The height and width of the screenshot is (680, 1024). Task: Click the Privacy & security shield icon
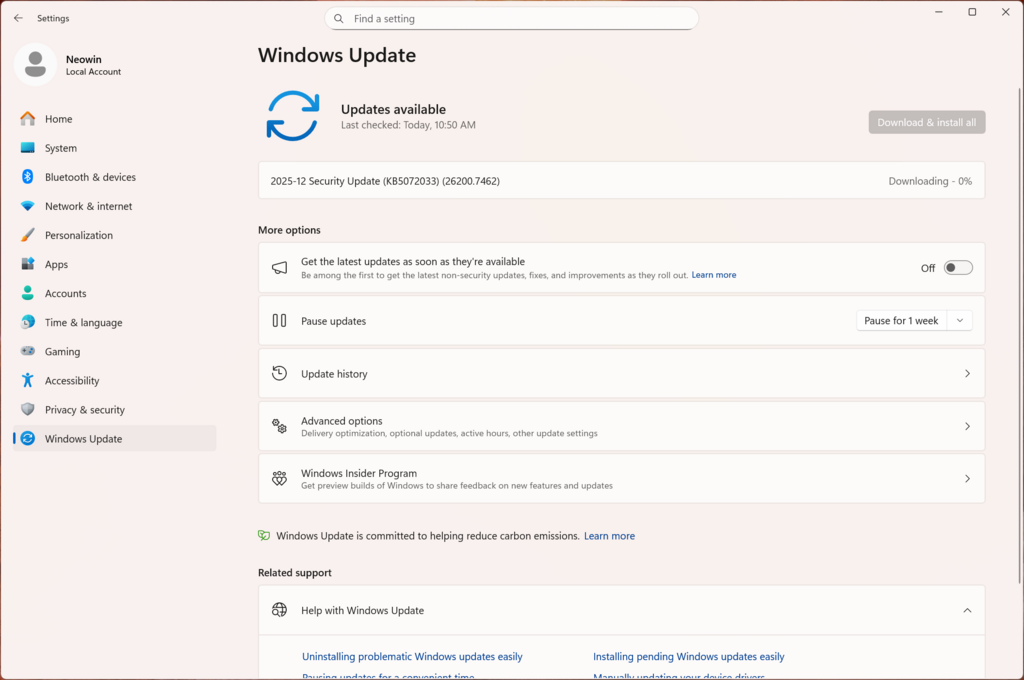click(x=27, y=409)
